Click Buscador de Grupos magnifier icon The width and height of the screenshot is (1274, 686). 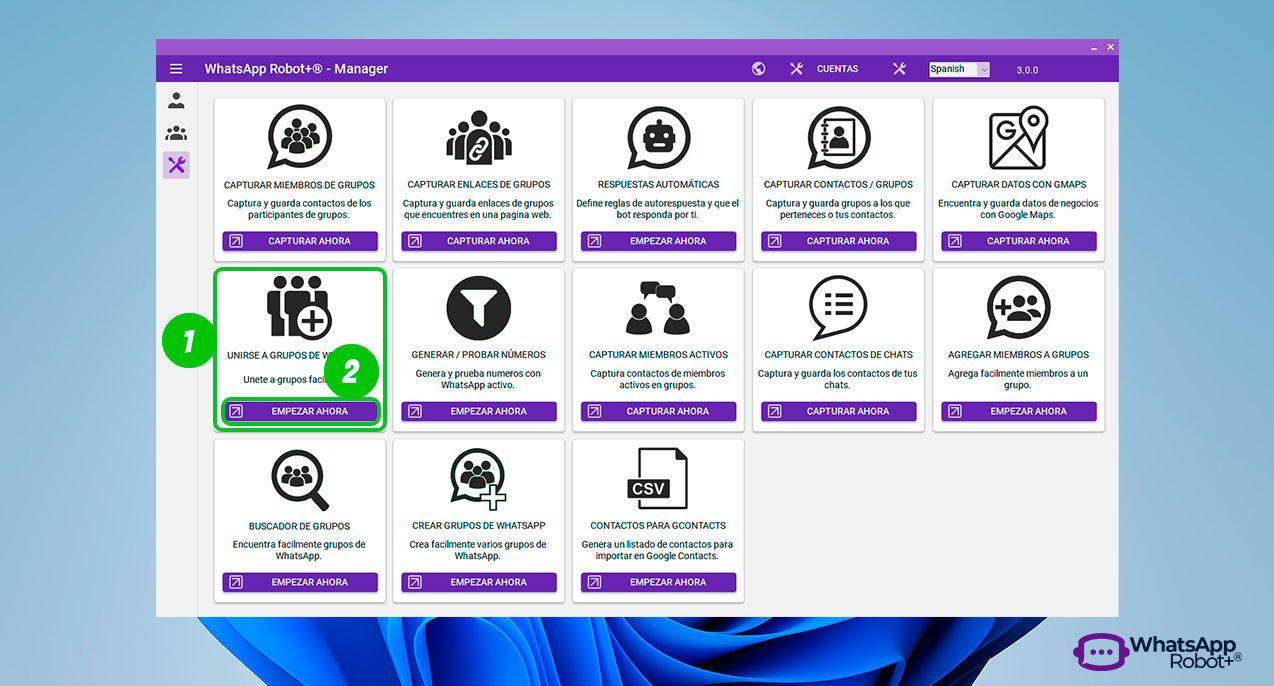point(299,480)
